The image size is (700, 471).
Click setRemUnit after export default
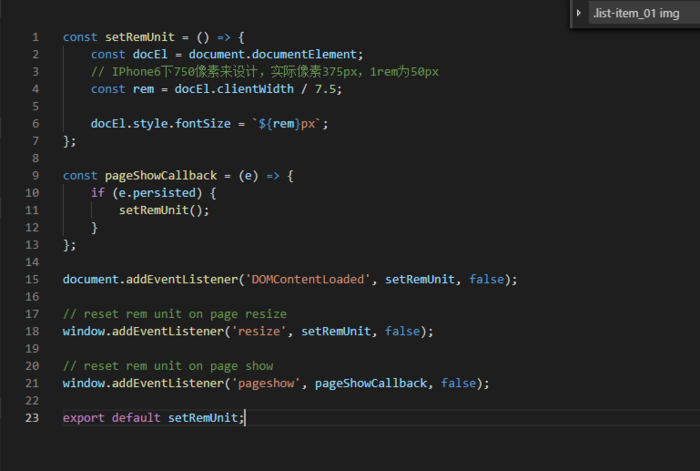tap(203, 418)
